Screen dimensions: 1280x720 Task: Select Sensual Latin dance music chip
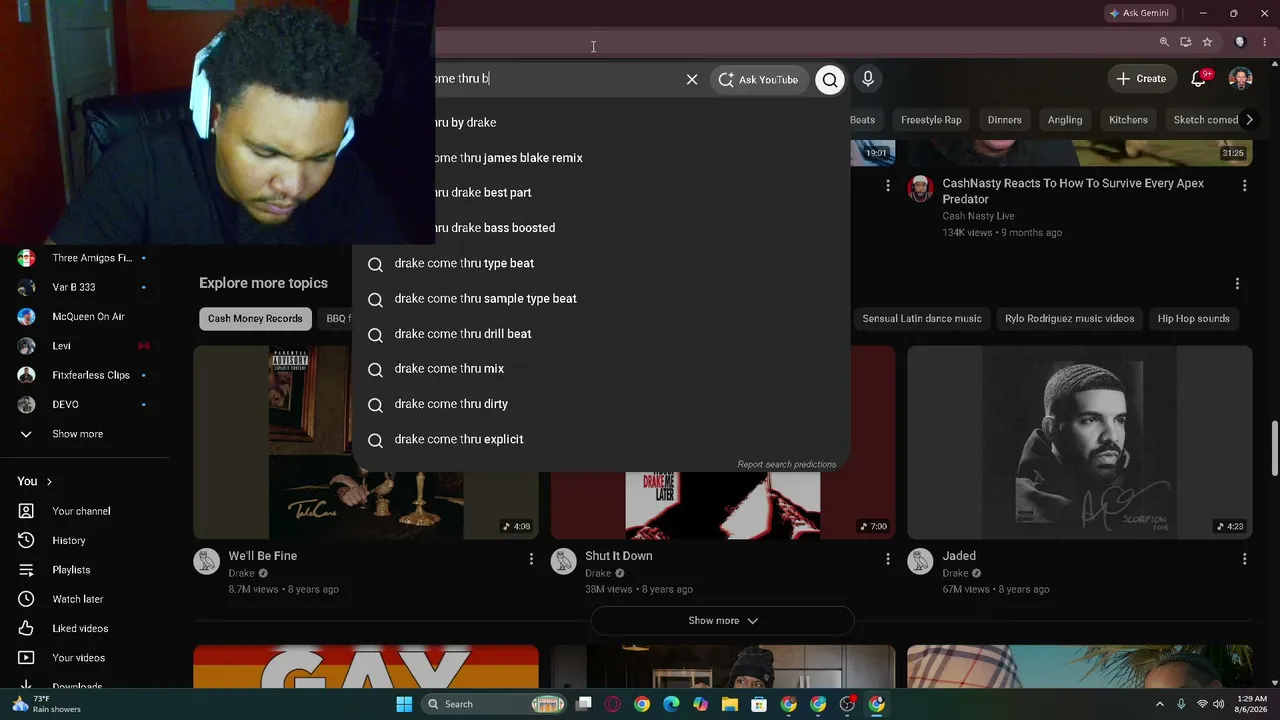(x=922, y=319)
